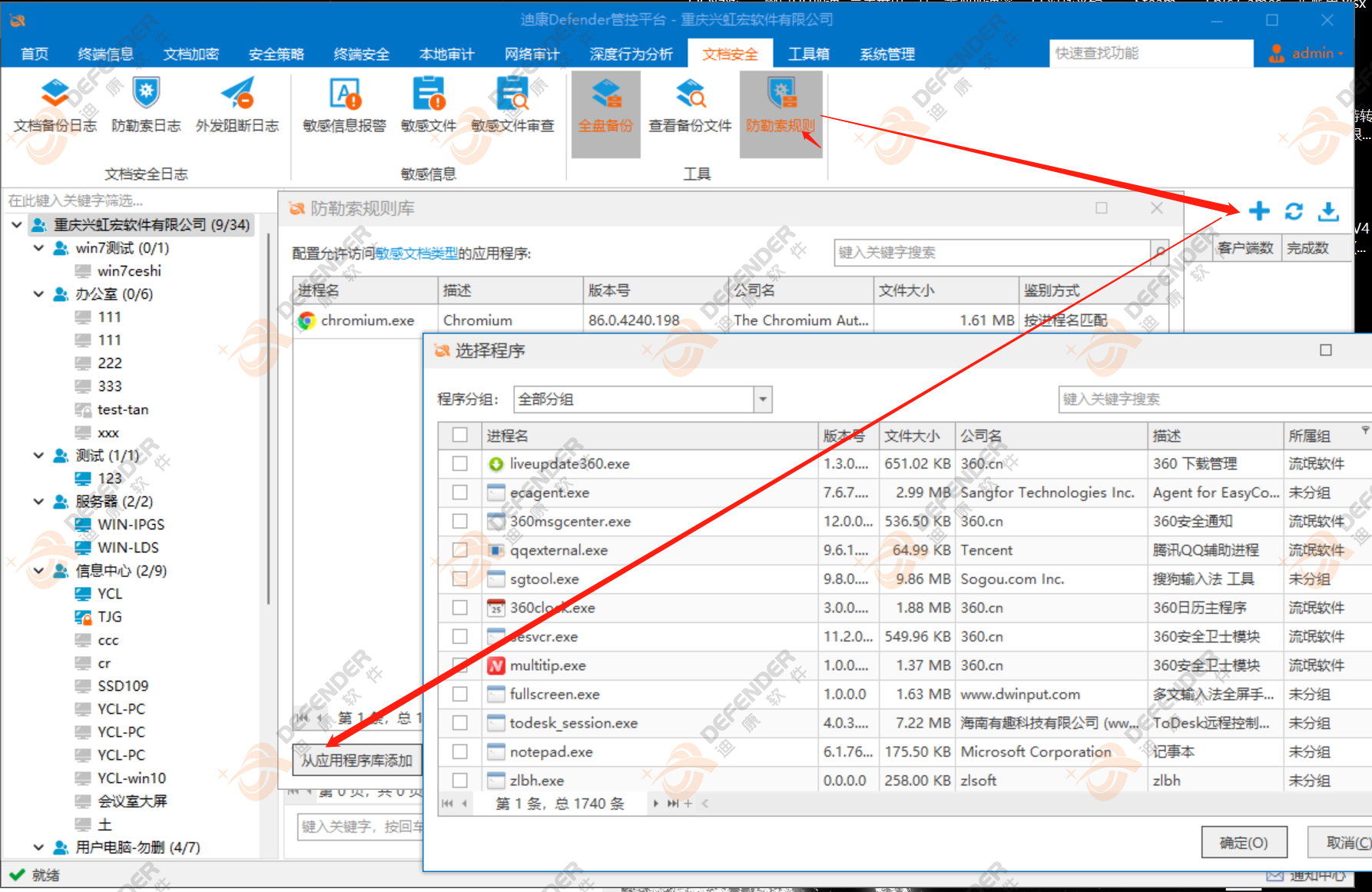This screenshot has height=892, width=1372.
Task: Collapse the 用户电脑-勿删 group
Action: pyautogui.click(x=38, y=847)
